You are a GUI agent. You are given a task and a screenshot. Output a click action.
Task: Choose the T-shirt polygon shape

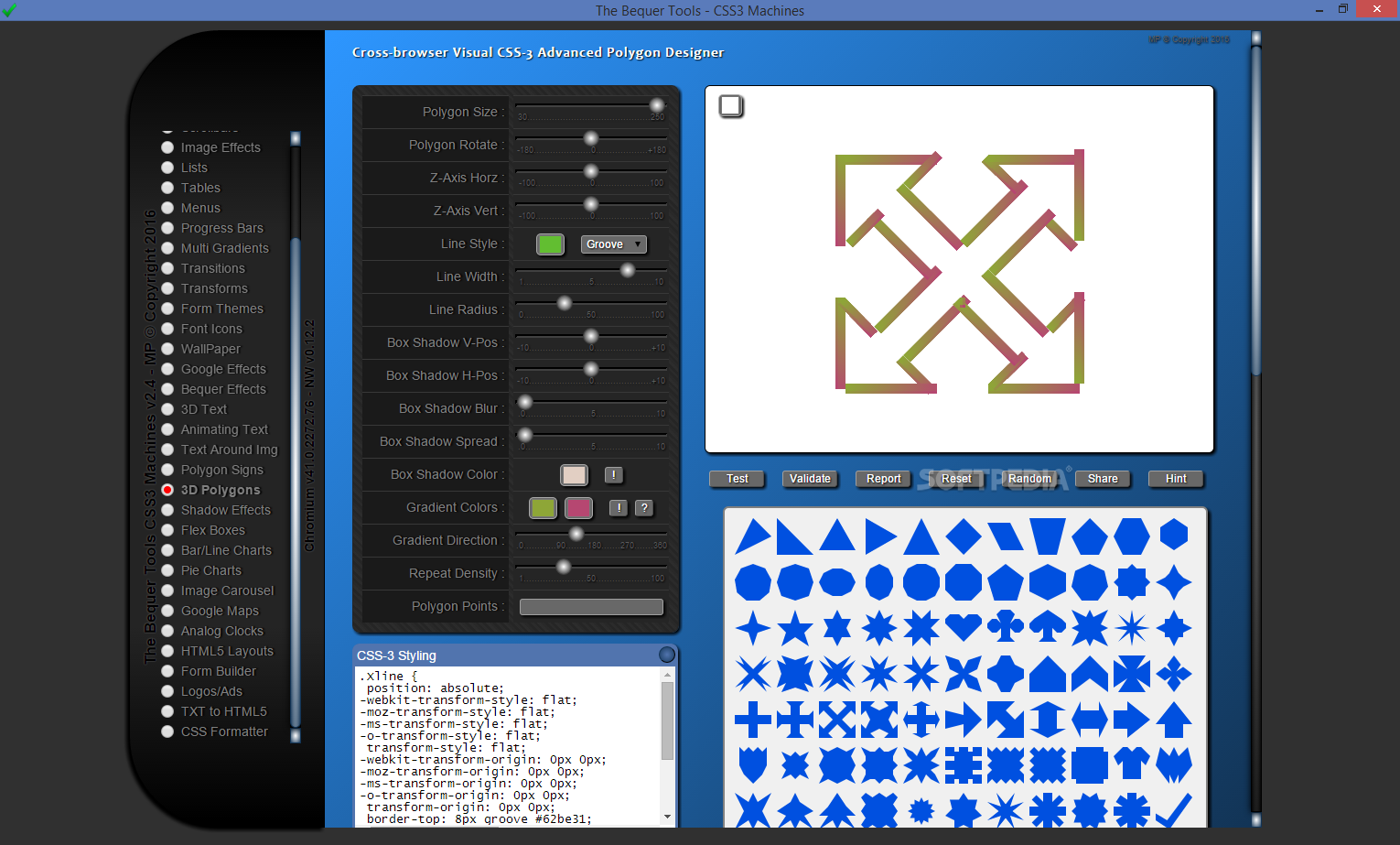pyautogui.click(x=1131, y=764)
